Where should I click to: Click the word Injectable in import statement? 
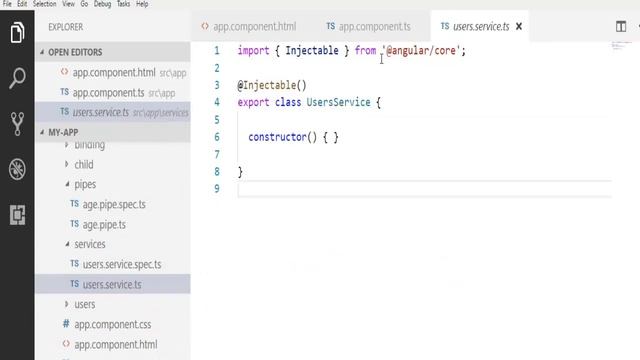click(x=312, y=51)
